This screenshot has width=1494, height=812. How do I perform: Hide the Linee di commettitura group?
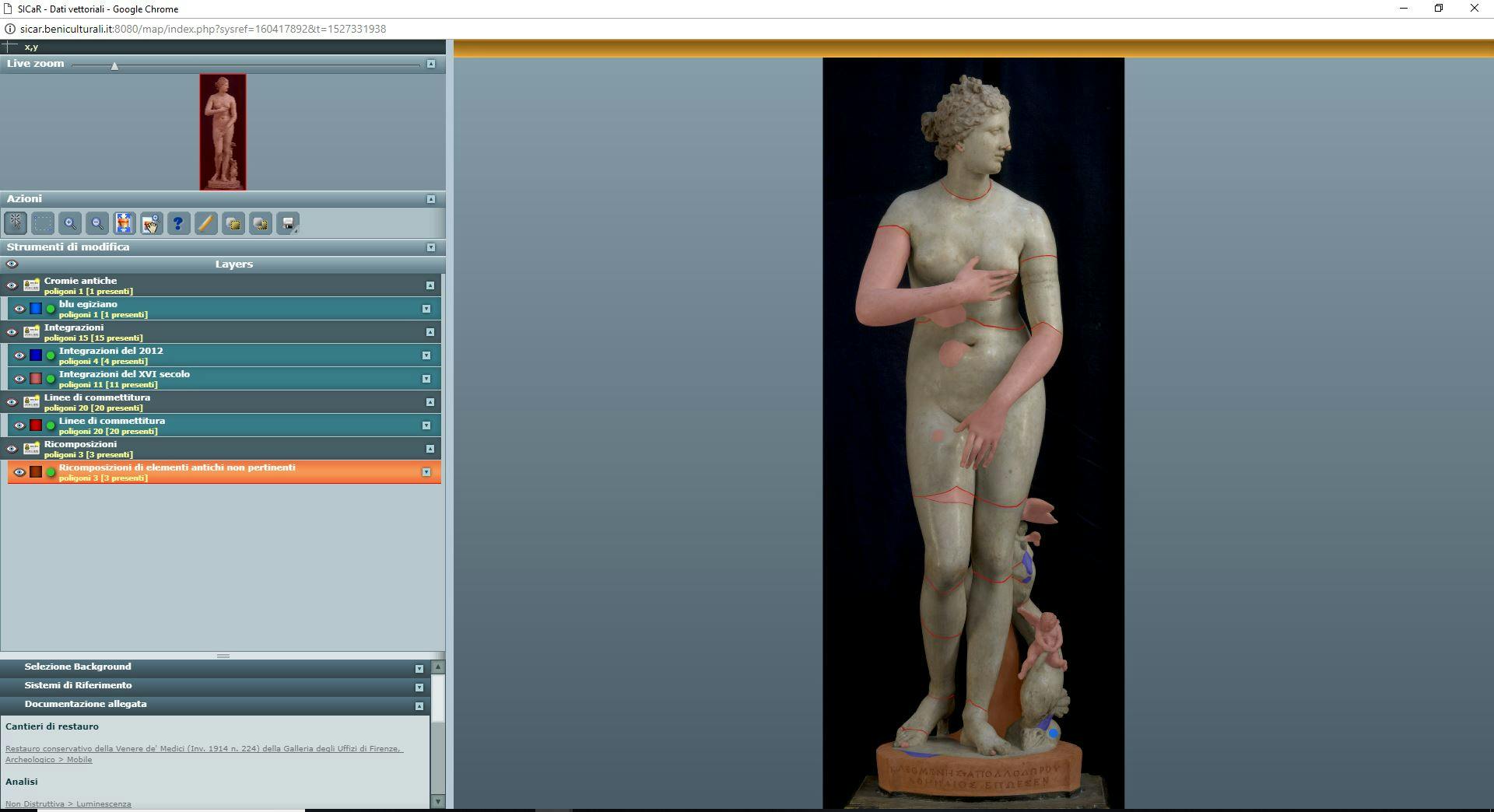[x=12, y=402]
